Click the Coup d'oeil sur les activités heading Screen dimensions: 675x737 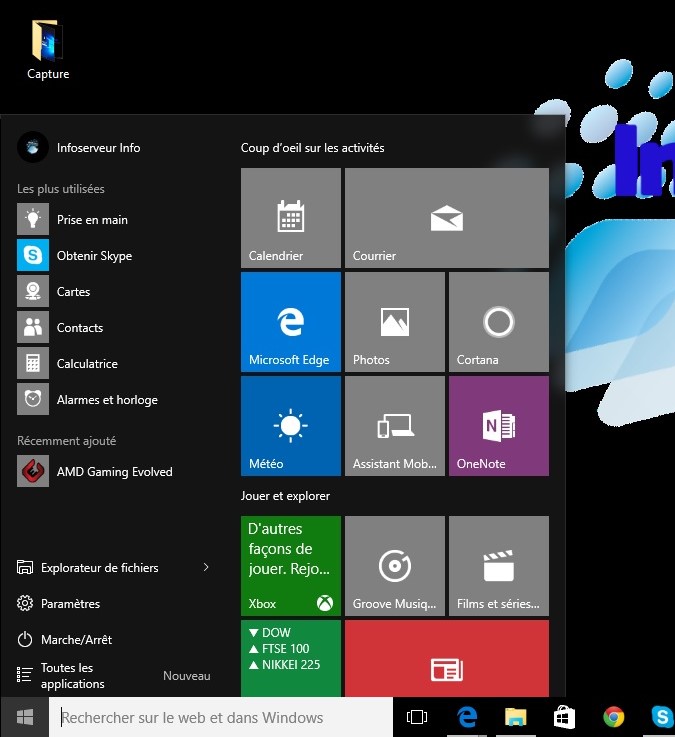(313, 148)
